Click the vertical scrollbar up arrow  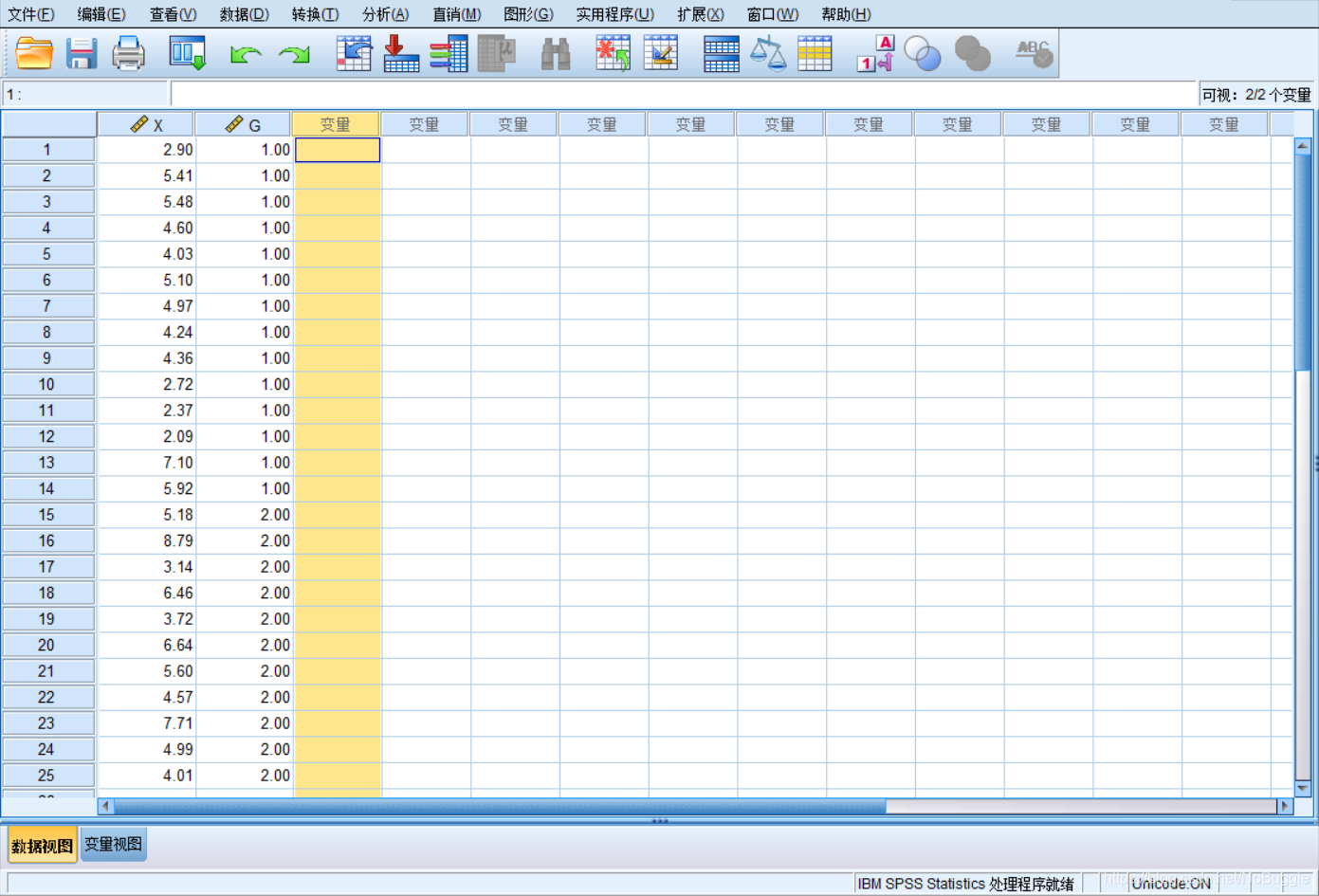[1303, 146]
